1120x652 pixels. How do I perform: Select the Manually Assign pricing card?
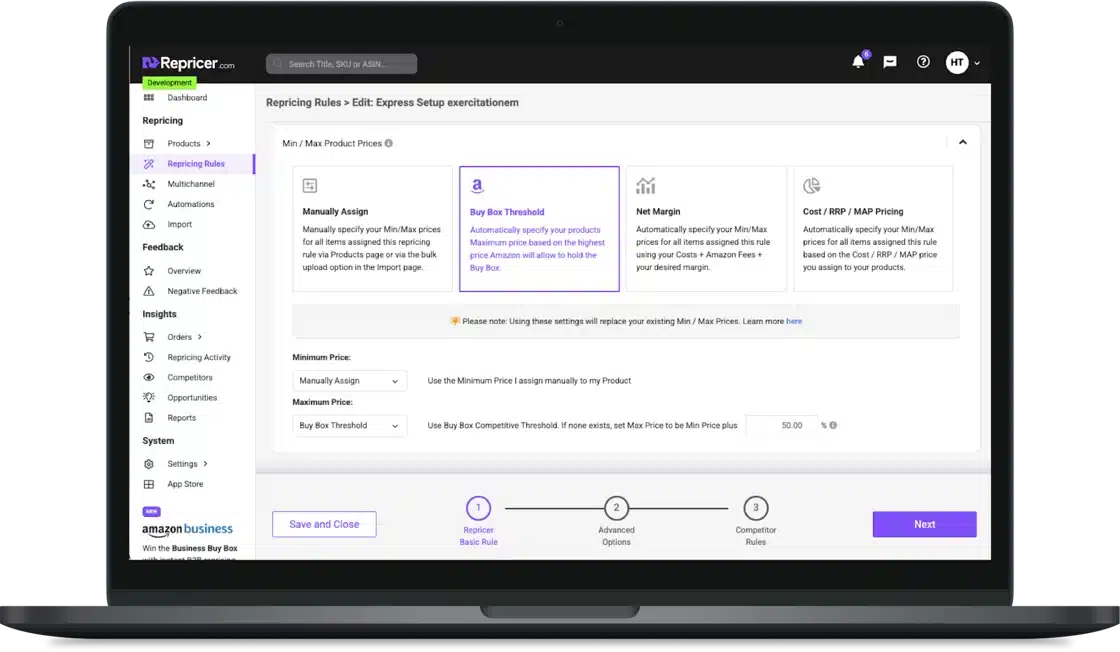pyautogui.click(x=372, y=229)
